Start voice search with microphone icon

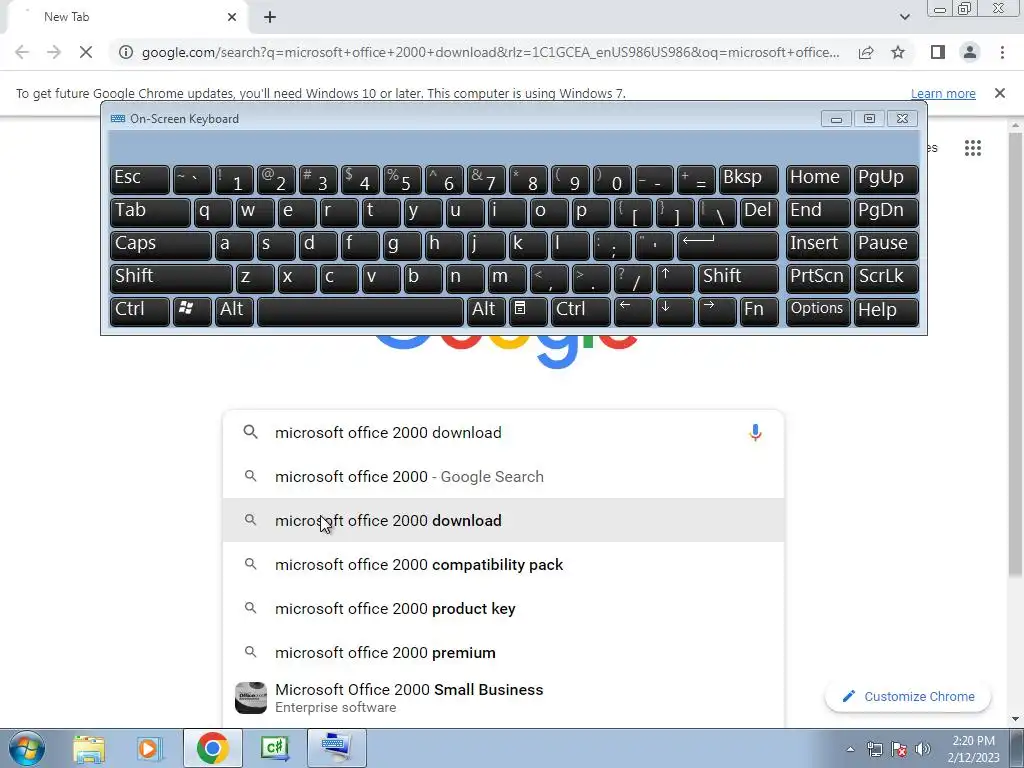coord(755,432)
